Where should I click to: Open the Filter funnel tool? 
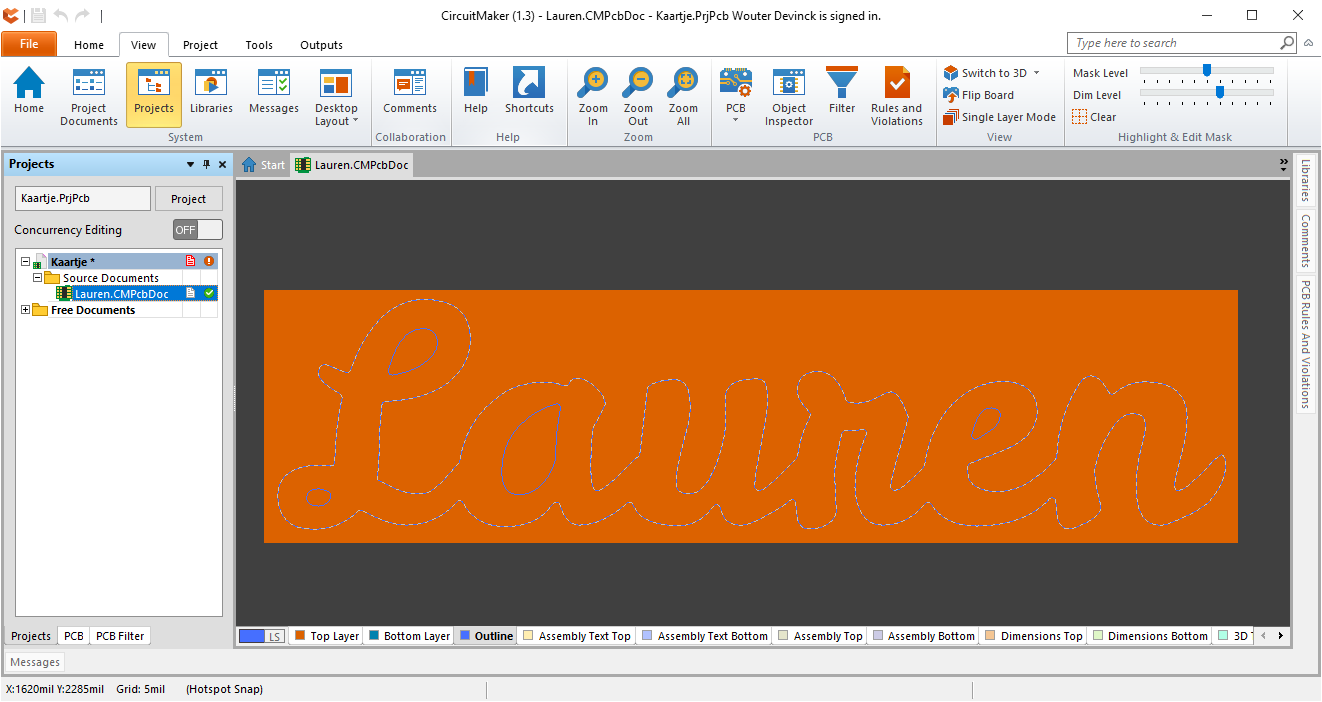pyautogui.click(x=842, y=91)
